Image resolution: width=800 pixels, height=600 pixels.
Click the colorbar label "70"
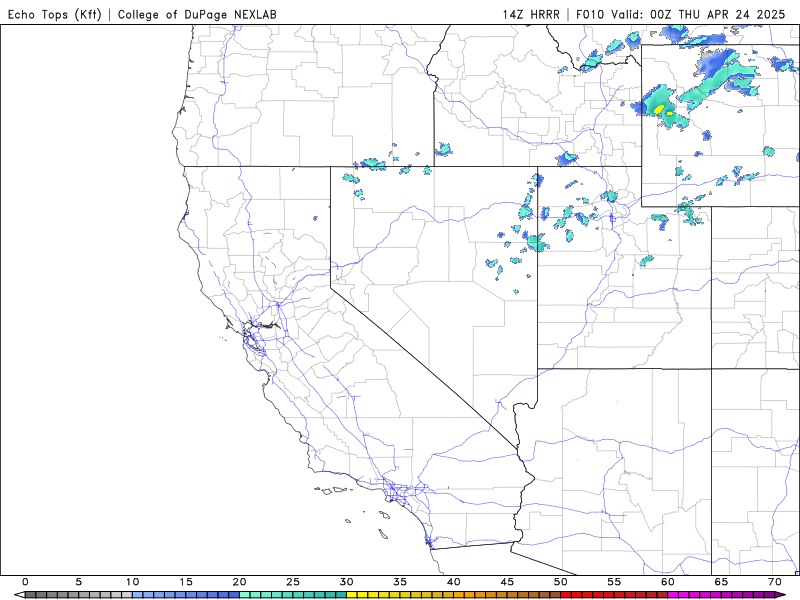[x=775, y=582]
